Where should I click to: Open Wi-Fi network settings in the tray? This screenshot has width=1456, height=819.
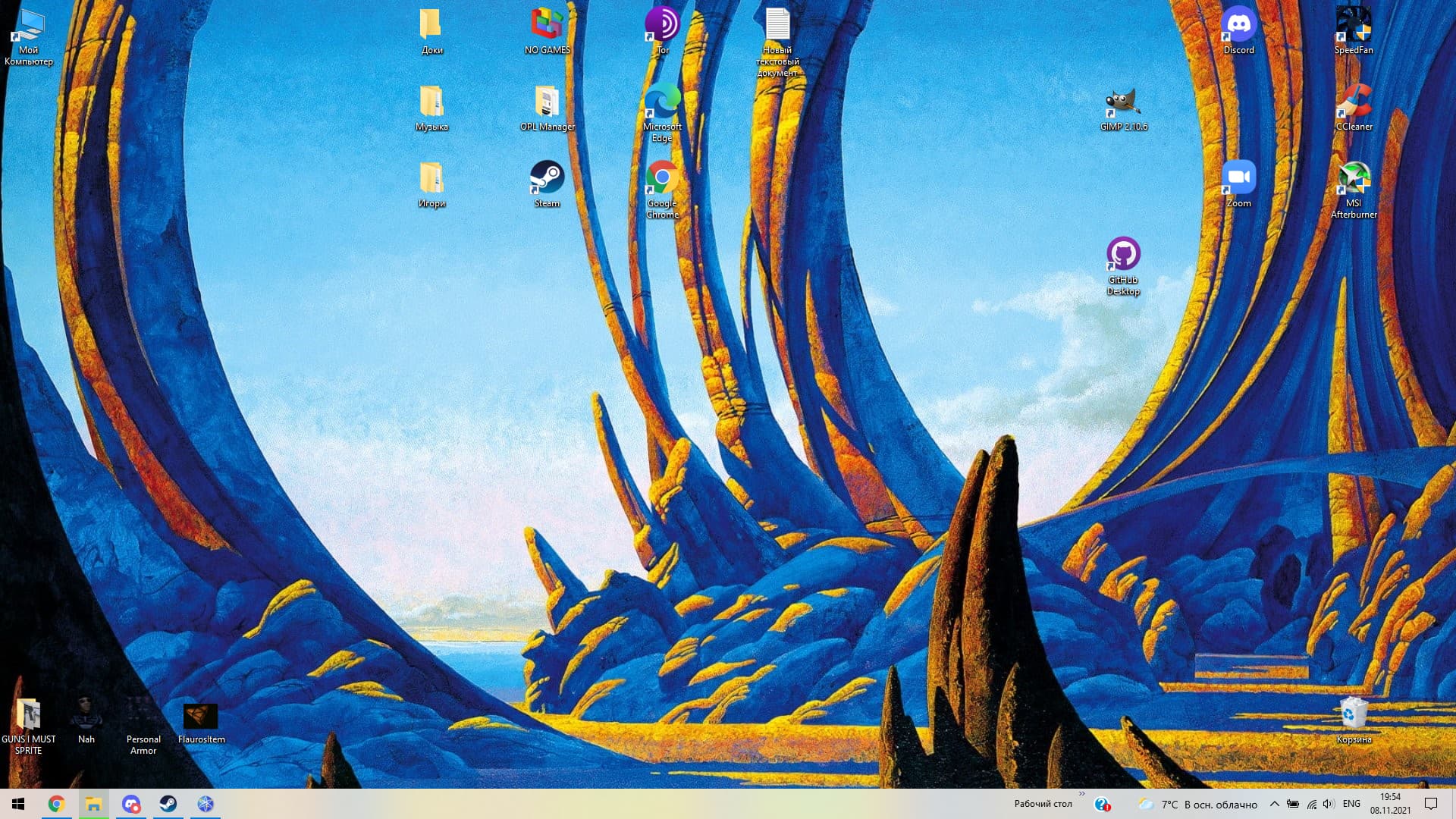point(1311,804)
